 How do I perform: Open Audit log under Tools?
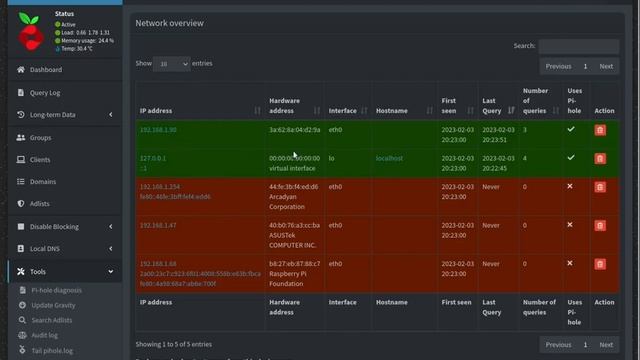click(x=44, y=336)
